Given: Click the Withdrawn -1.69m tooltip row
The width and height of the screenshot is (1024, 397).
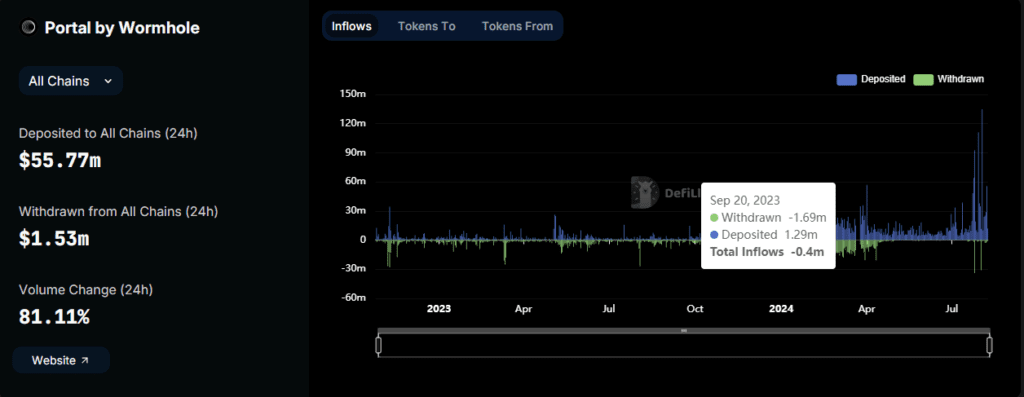Looking at the screenshot, I should coord(769,217).
